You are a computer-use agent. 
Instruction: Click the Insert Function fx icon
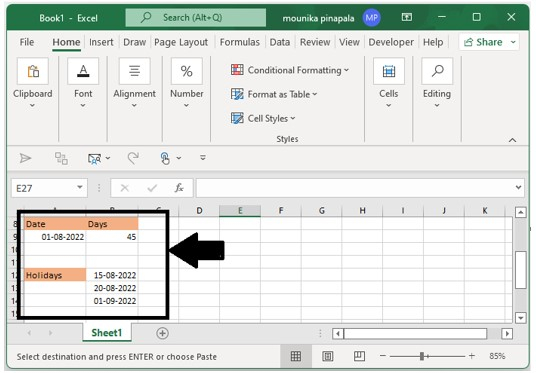click(179, 188)
